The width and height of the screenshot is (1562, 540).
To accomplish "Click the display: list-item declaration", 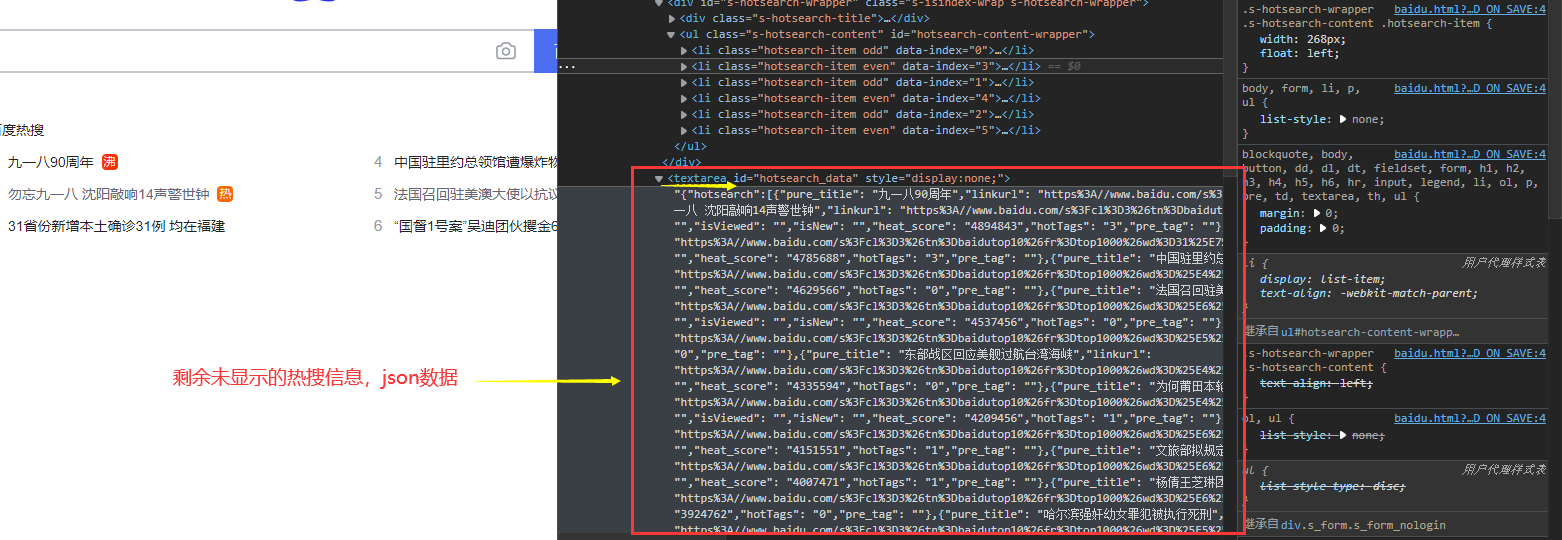I will [1324, 279].
